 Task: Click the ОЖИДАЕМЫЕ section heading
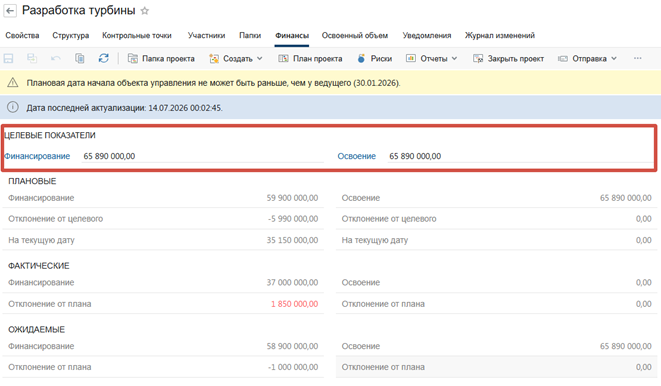click(x=37, y=330)
